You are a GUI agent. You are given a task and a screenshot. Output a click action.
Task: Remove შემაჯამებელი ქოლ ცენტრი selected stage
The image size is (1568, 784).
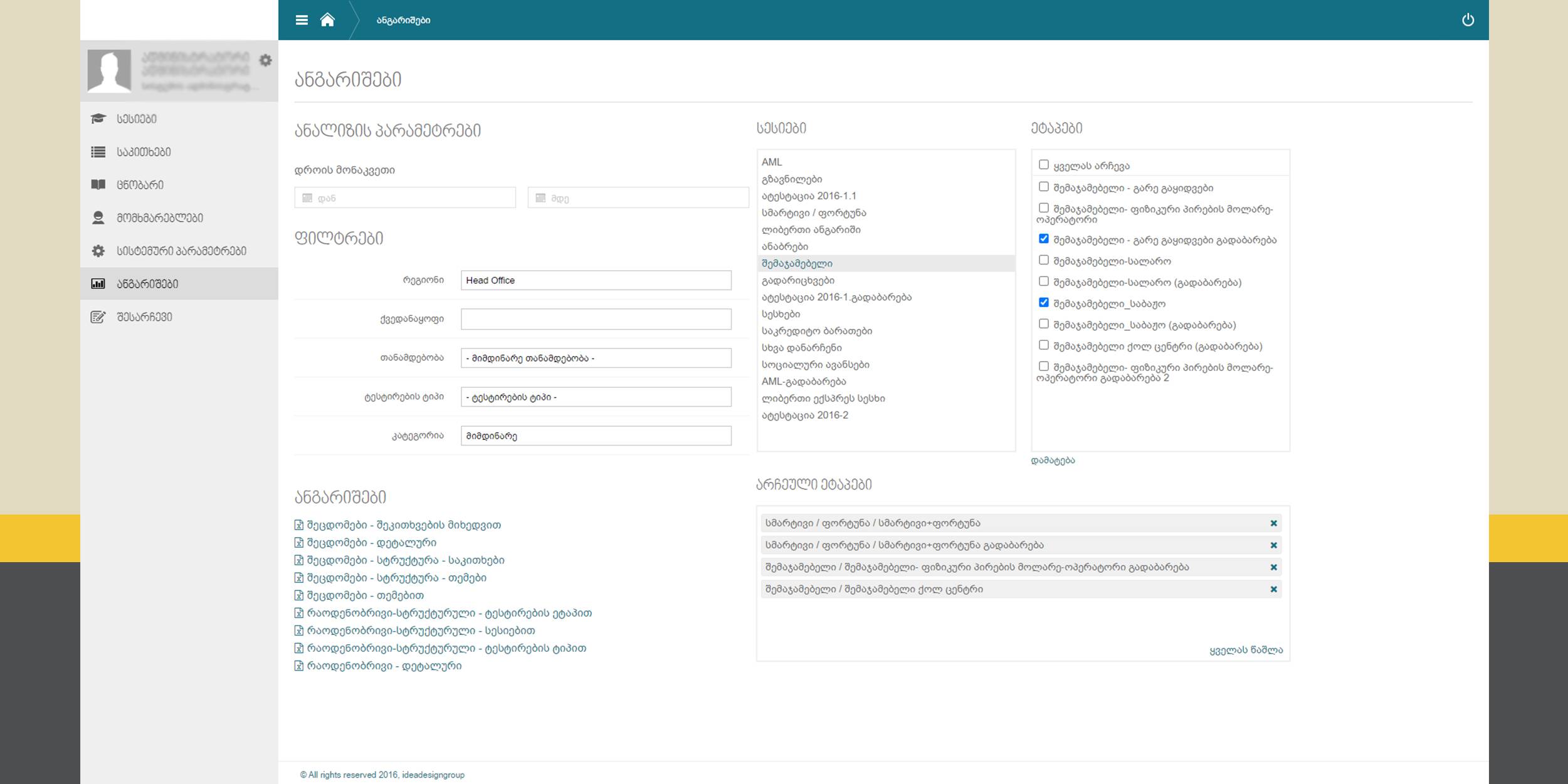[1273, 589]
